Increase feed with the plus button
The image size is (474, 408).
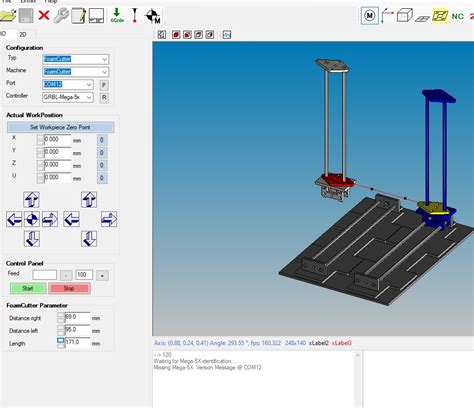pyautogui.click(x=102, y=276)
